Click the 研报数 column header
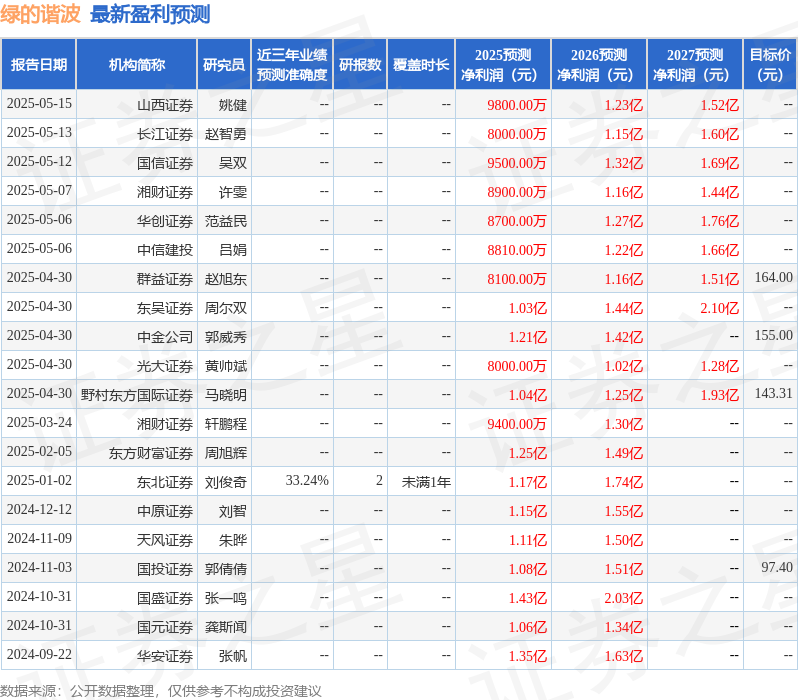The width and height of the screenshot is (798, 700). pos(360,65)
